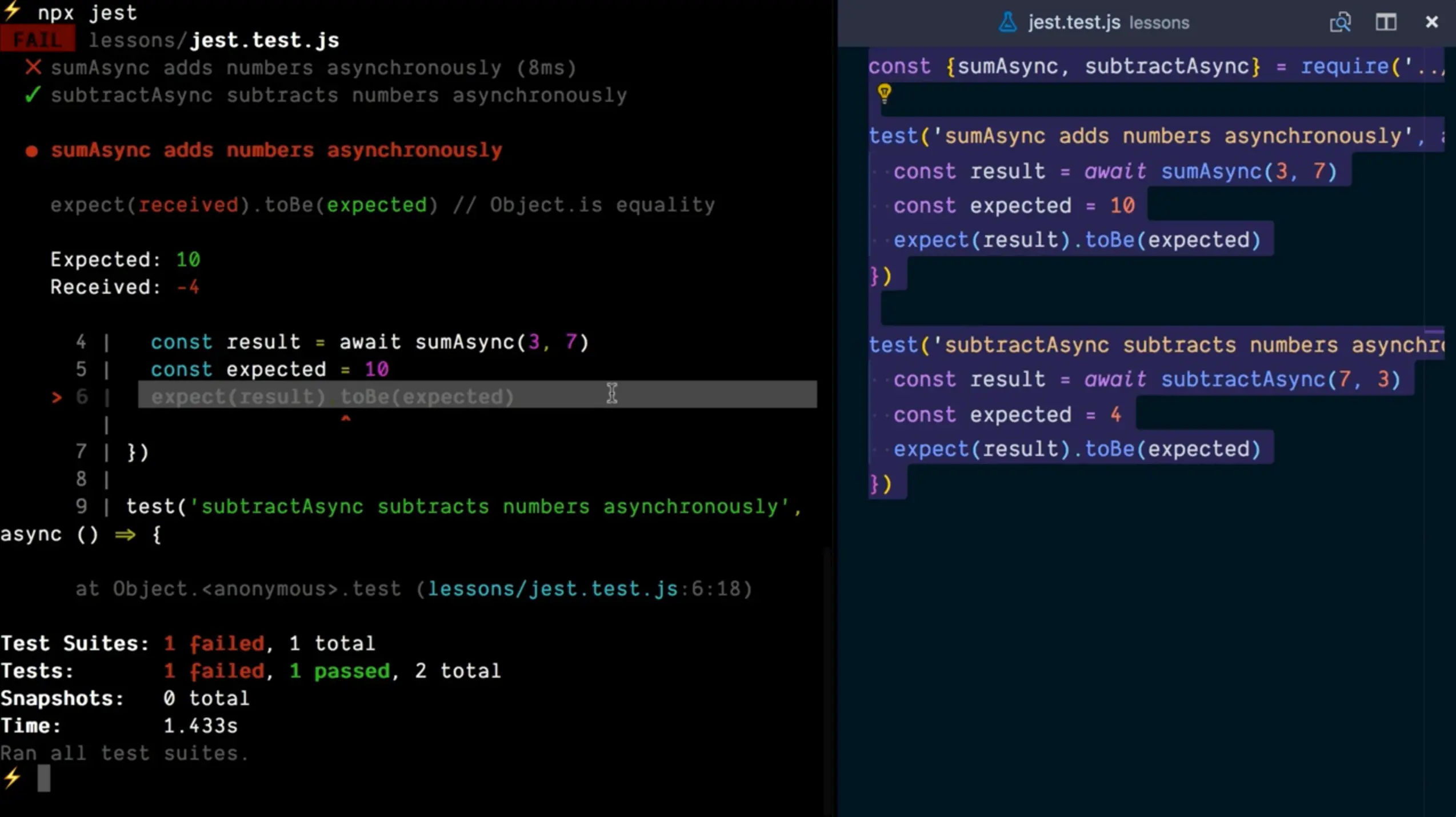The height and width of the screenshot is (817, 1456).
Task: Click the lightning bolt terminal prompt icon
Action: (x=12, y=778)
